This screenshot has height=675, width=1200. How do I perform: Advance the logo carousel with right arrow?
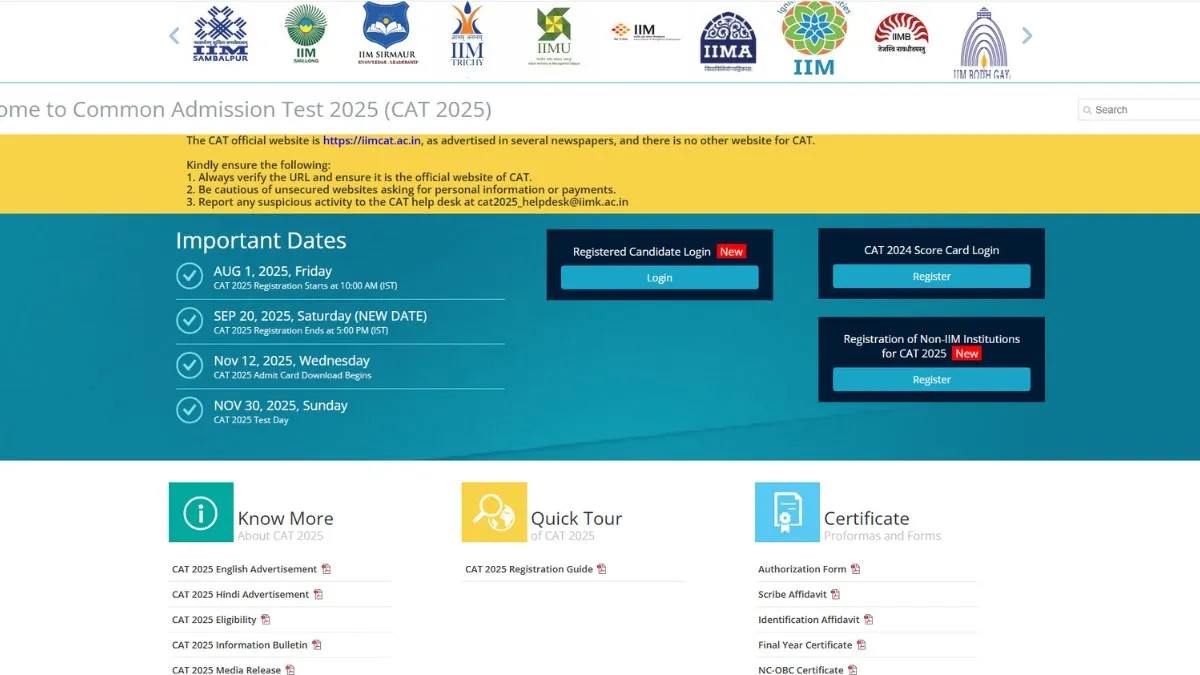pos(1027,36)
